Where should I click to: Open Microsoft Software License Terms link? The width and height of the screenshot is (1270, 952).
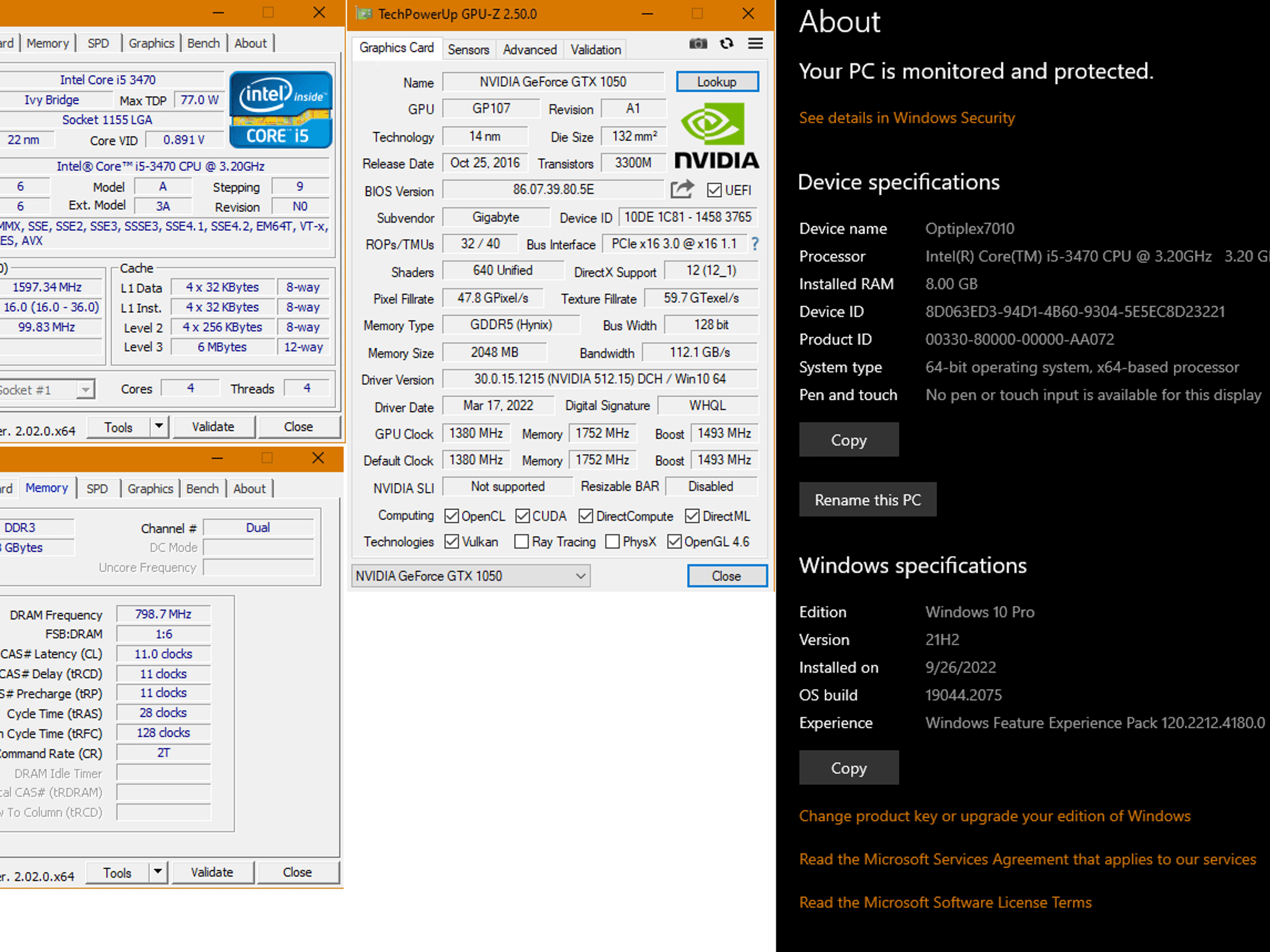pyautogui.click(x=945, y=902)
